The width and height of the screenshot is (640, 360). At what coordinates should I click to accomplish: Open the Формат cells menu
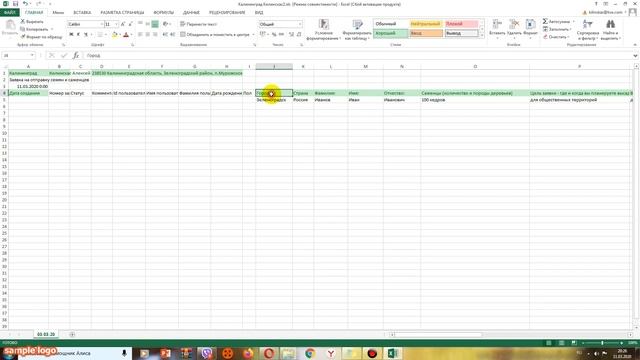530,29
